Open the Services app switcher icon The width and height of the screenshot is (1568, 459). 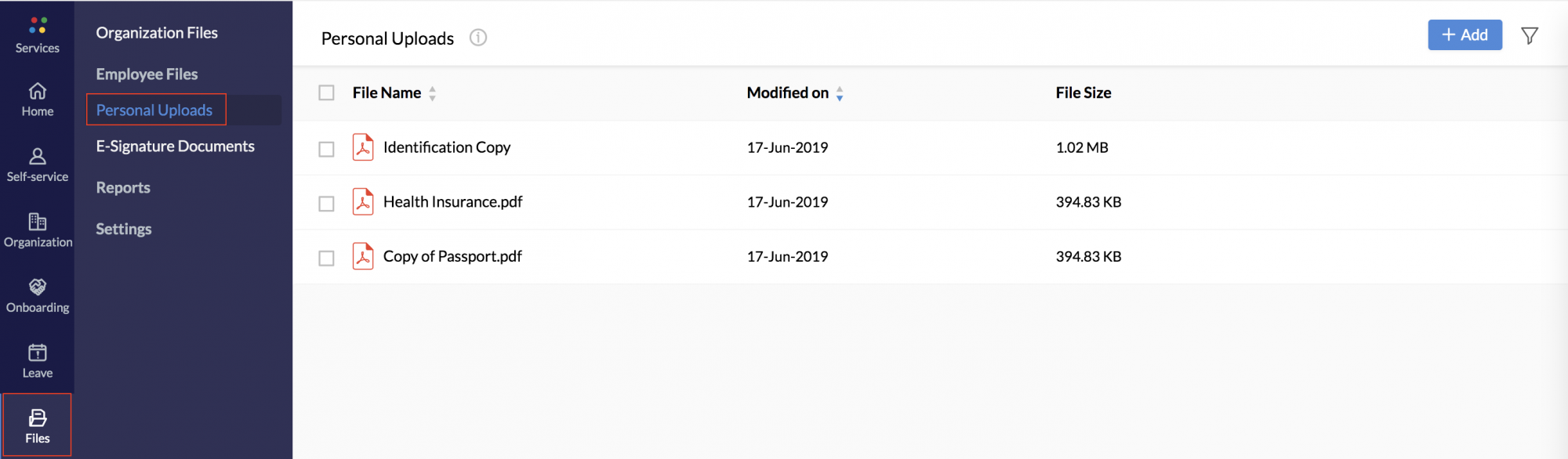click(x=37, y=26)
